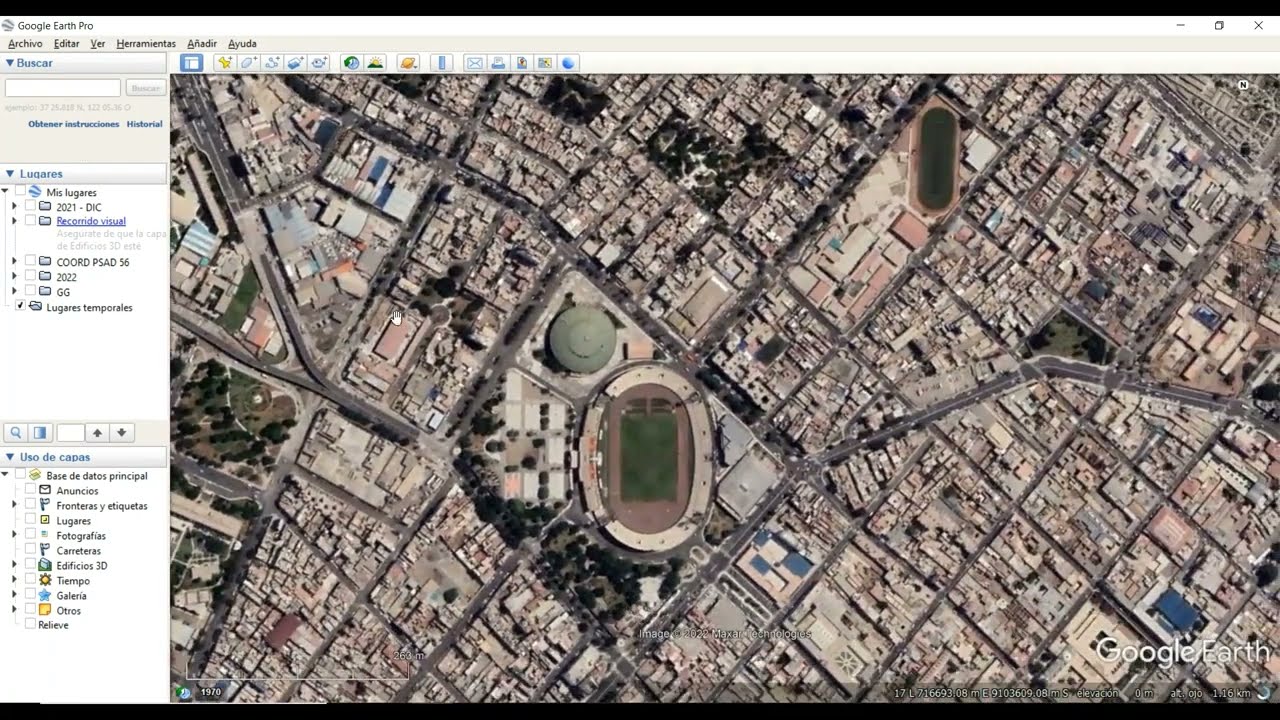Open the planet switcher (Saturn) icon
Screen dimensions: 1280x720
[x=408, y=63]
